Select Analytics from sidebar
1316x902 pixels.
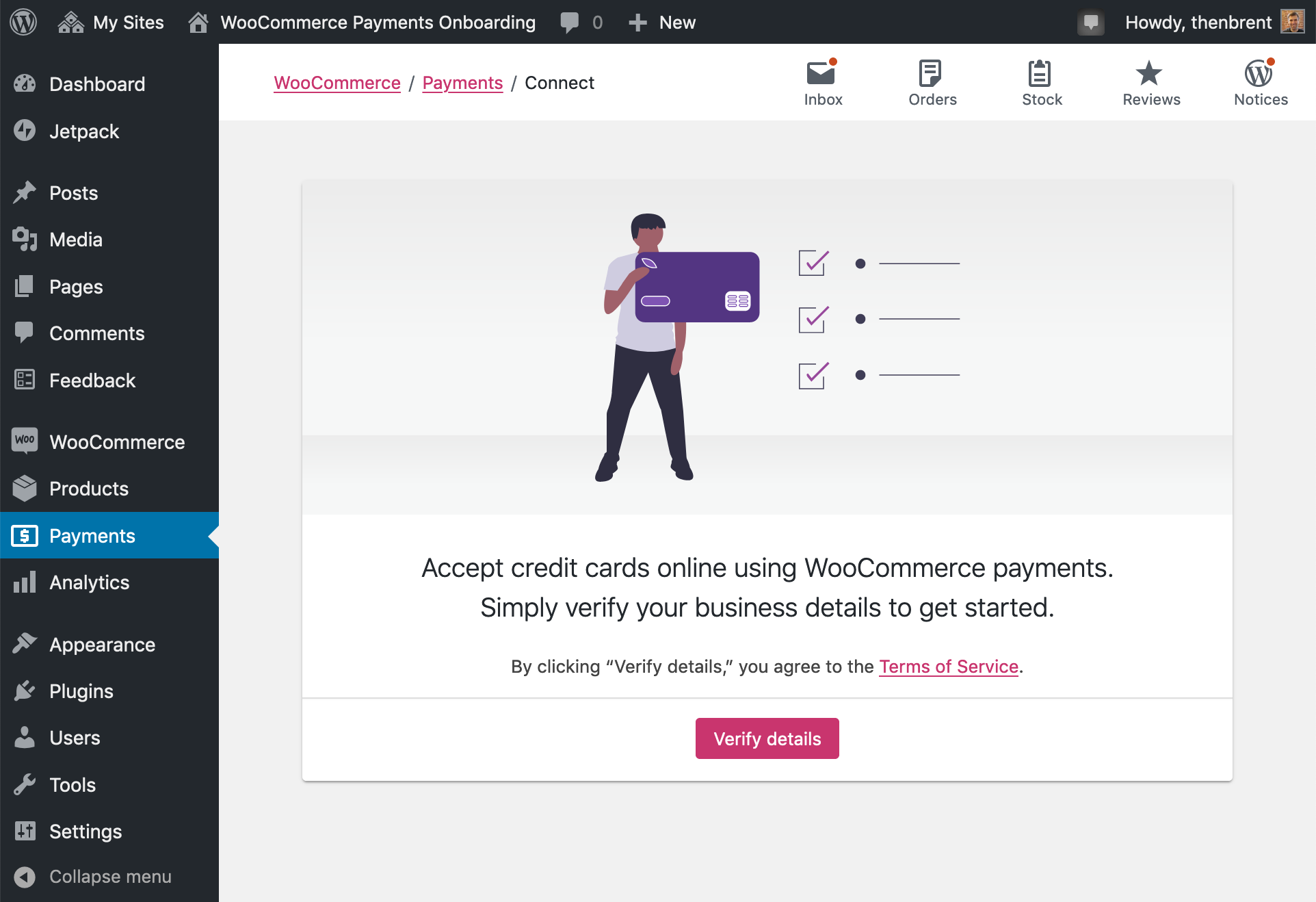pyautogui.click(x=90, y=582)
